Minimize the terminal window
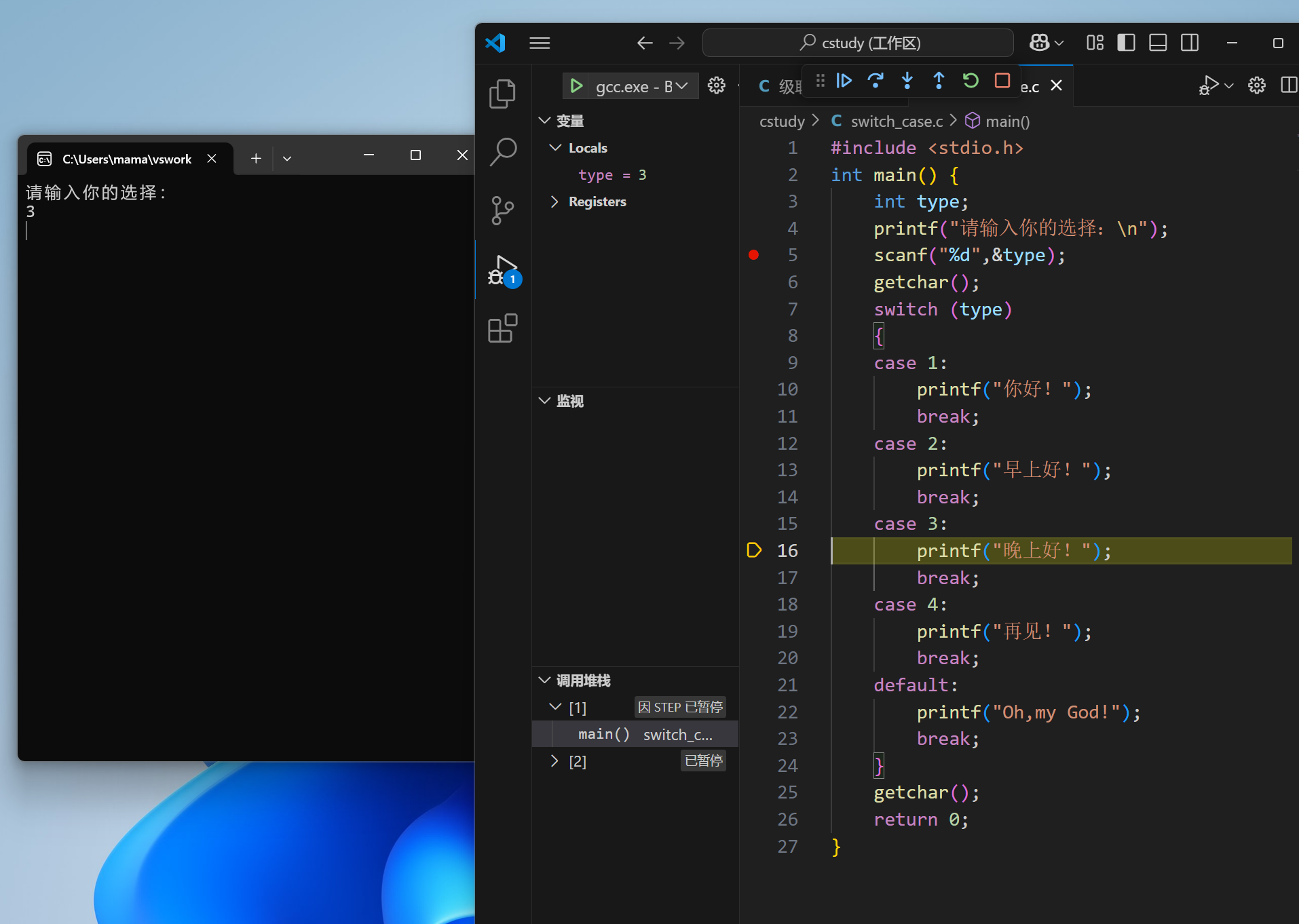The image size is (1299, 924). tap(369, 155)
